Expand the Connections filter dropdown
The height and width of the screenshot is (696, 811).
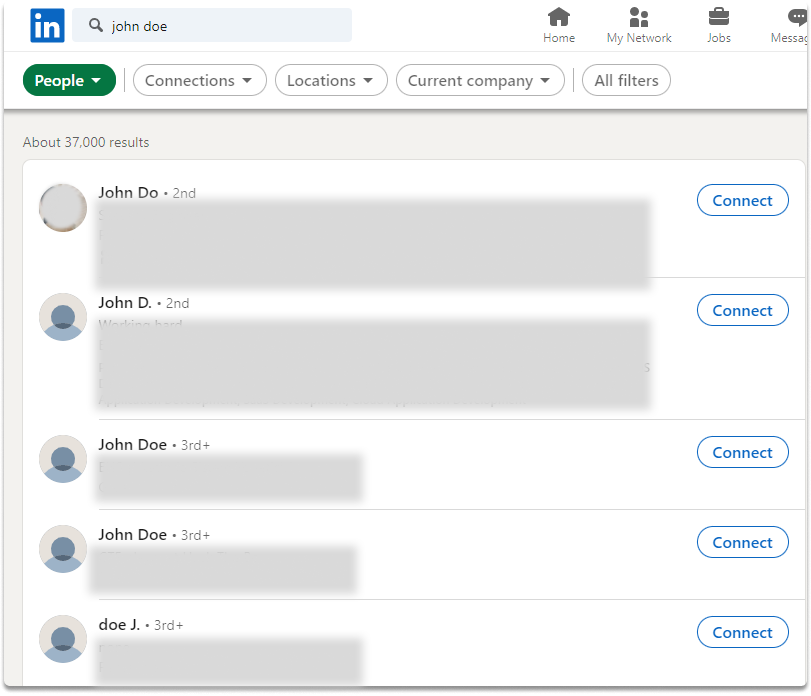[200, 80]
